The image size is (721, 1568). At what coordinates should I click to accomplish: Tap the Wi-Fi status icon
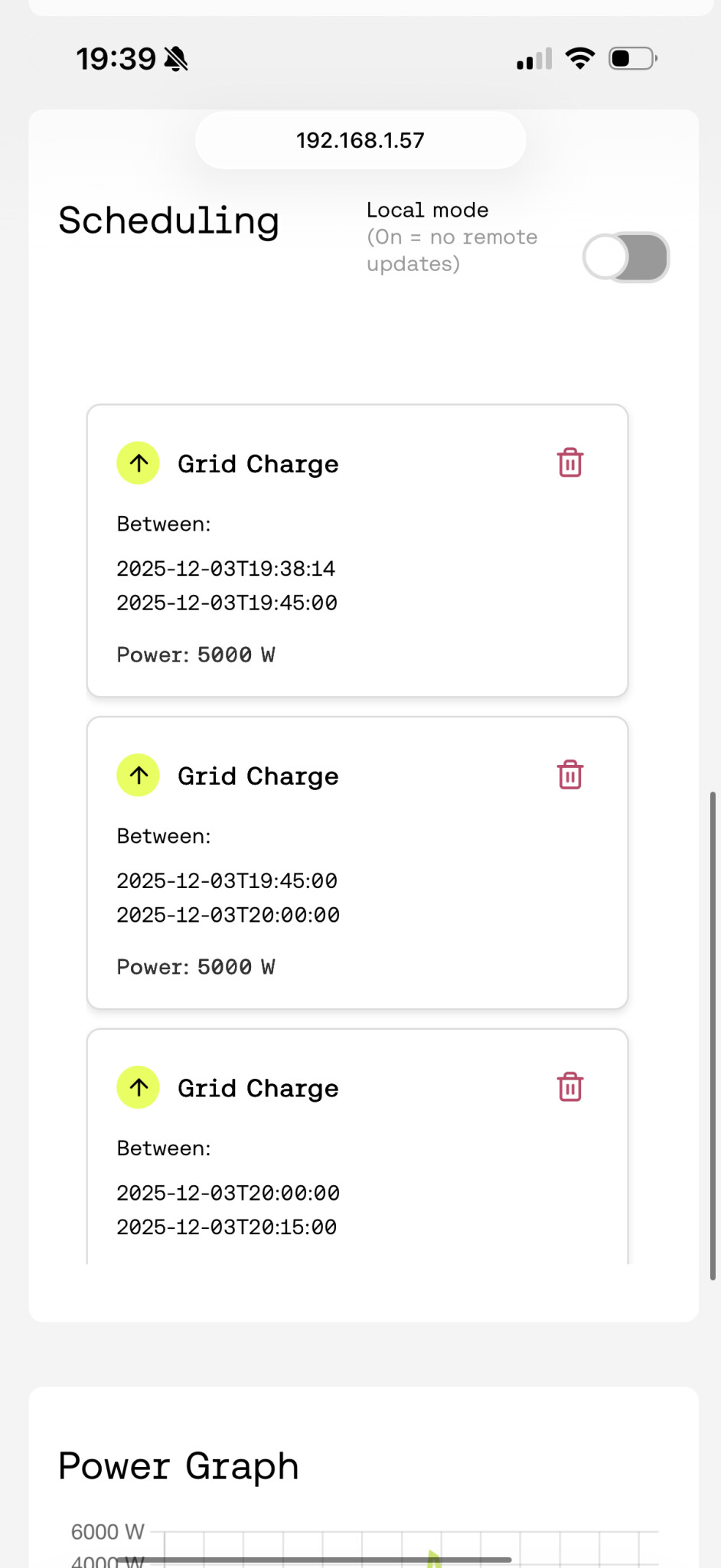pos(580,58)
